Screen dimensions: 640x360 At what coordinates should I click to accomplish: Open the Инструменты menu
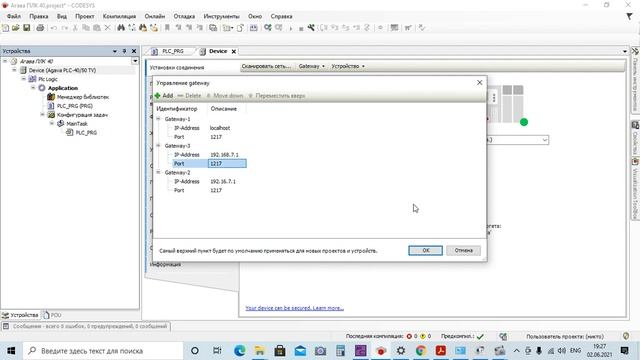[221, 16]
